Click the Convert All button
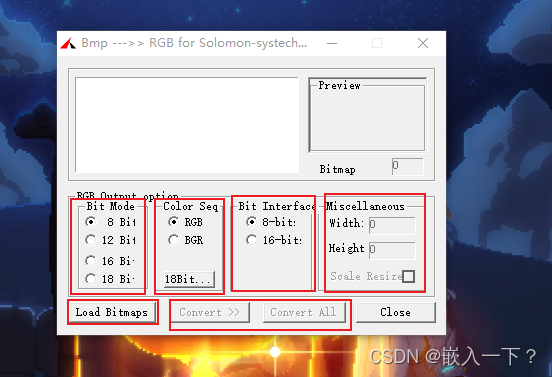Viewport: 552px width, 377px height. [304, 312]
